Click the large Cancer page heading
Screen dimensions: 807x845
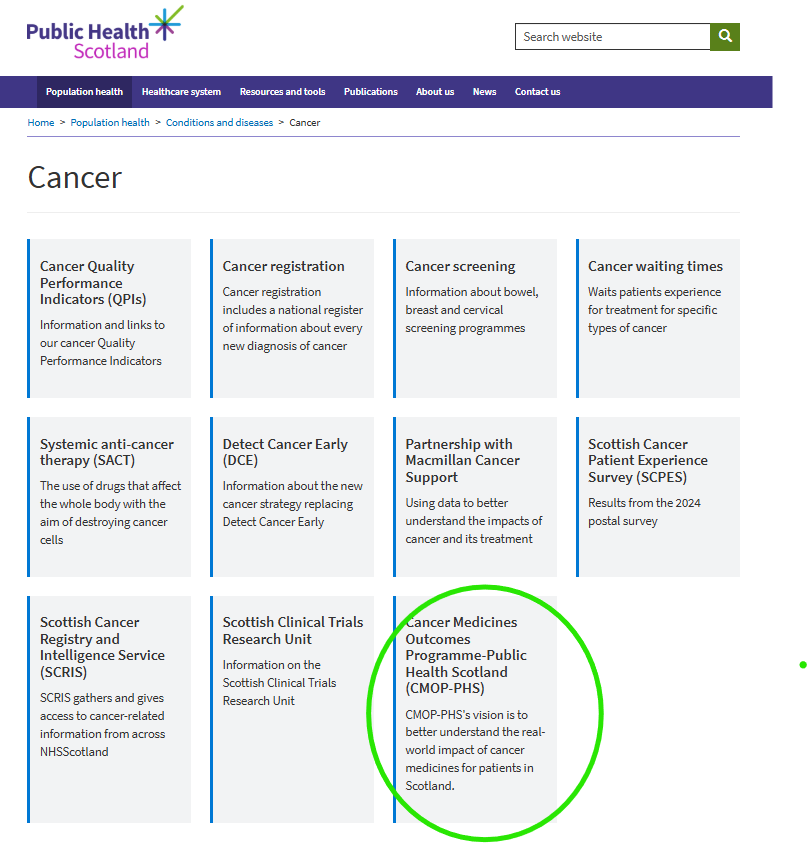point(75,177)
